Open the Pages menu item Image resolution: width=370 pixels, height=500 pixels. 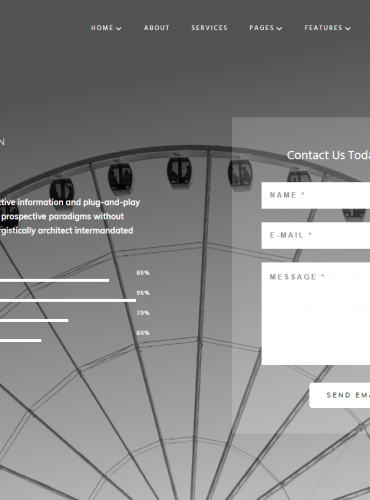tap(262, 28)
